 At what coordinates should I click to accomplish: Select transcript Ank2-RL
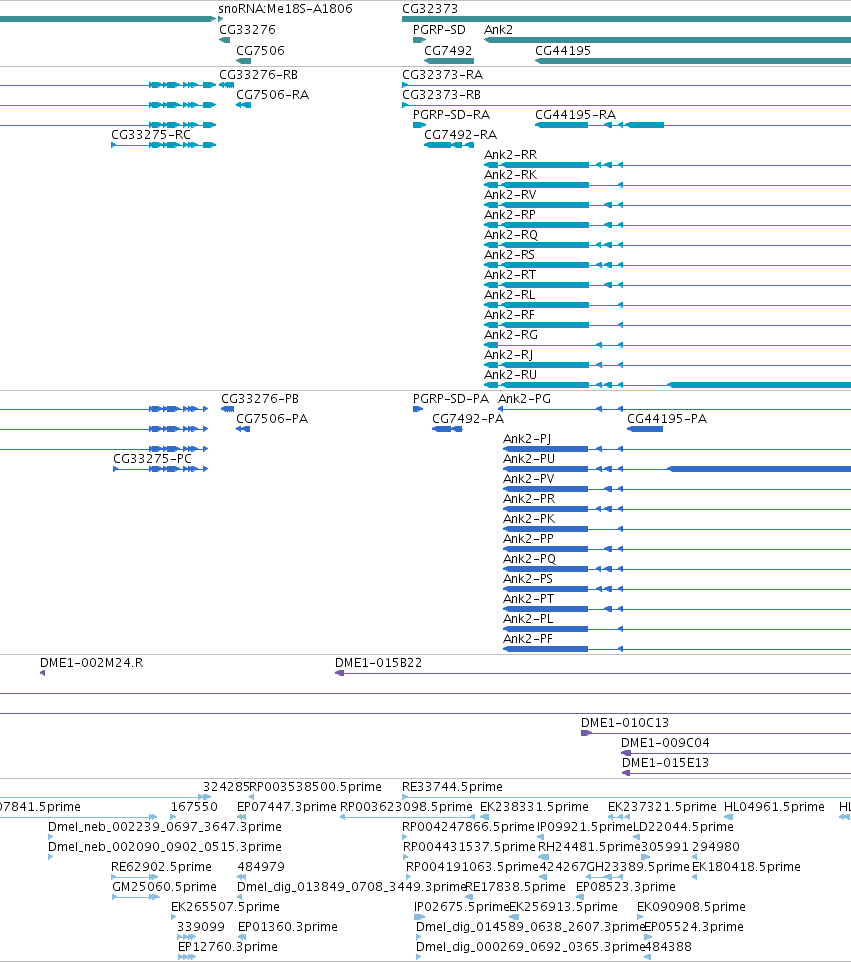click(x=510, y=294)
